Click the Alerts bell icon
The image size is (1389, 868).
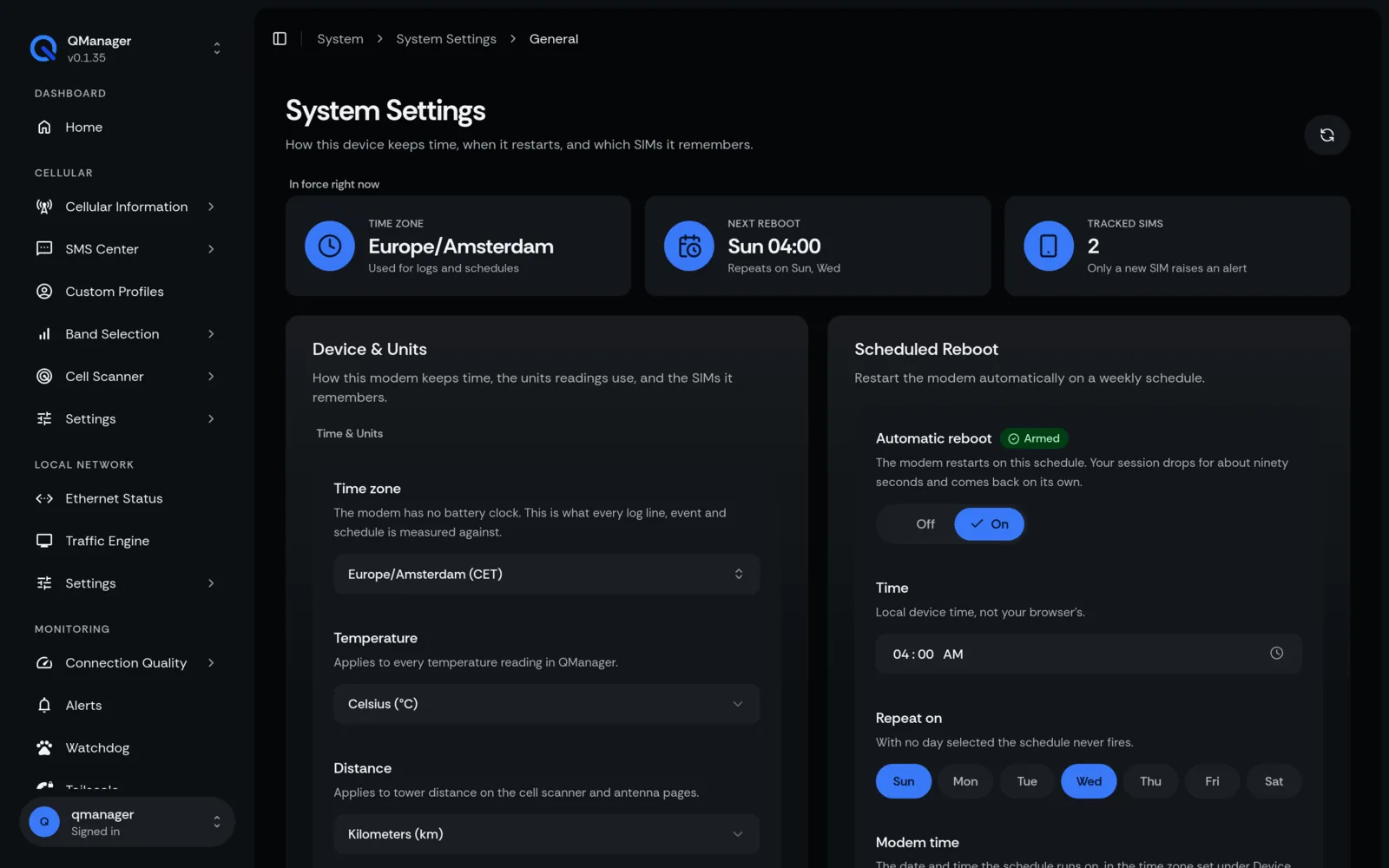pos(44,706)
